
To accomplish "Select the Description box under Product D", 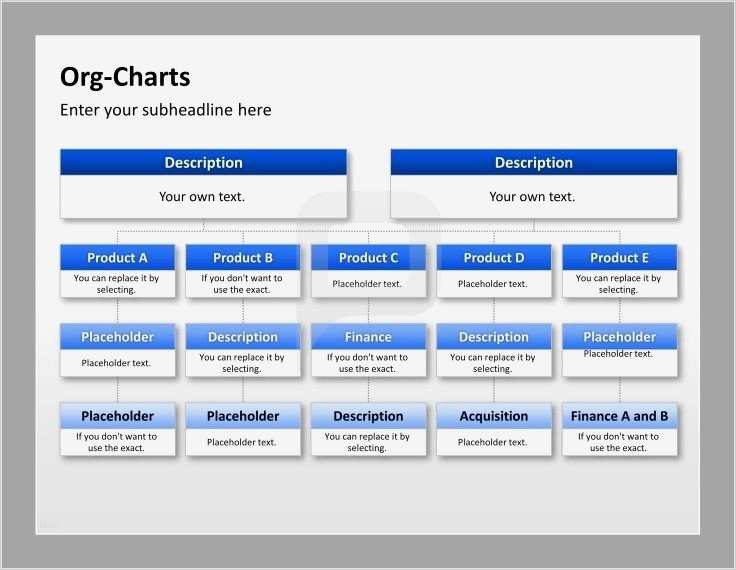I will click(x=494, y=350).
